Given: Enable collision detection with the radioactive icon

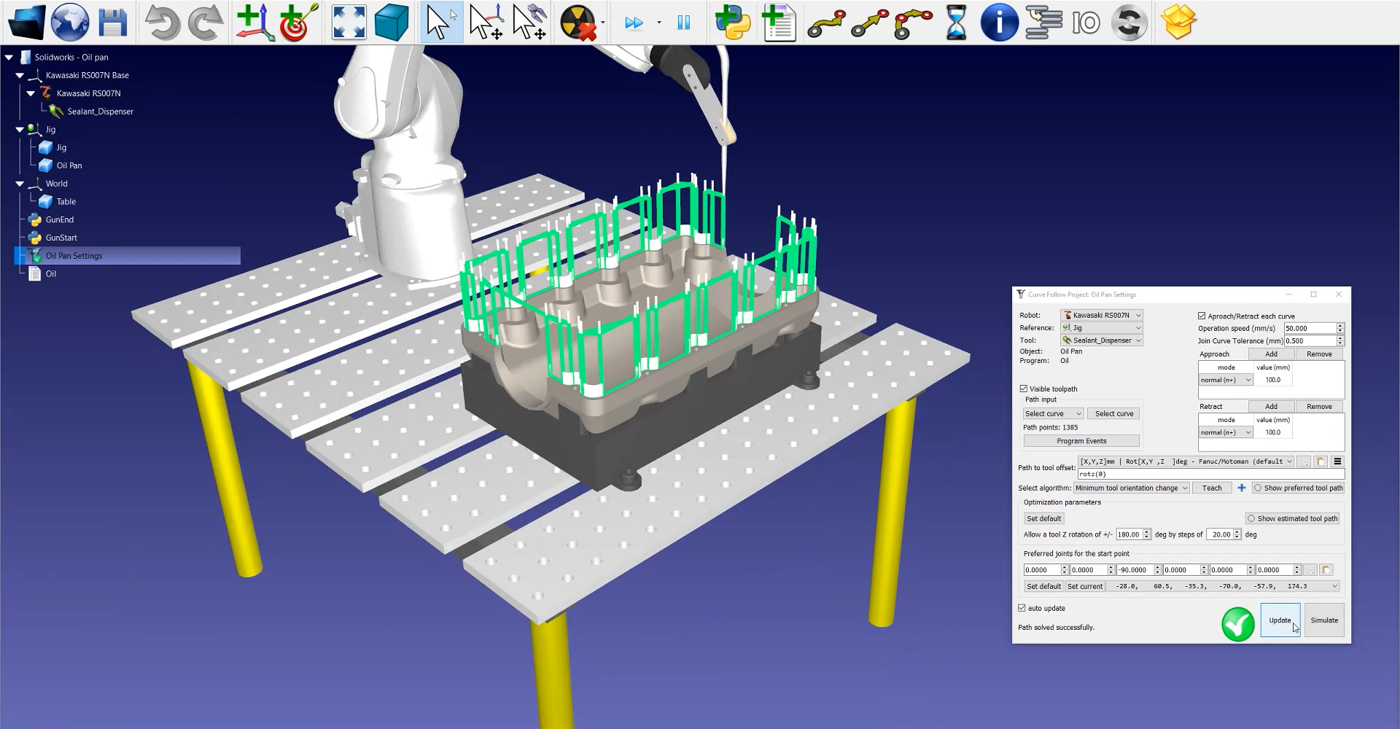Looking at the screenshot, I should tap(578, 21).
